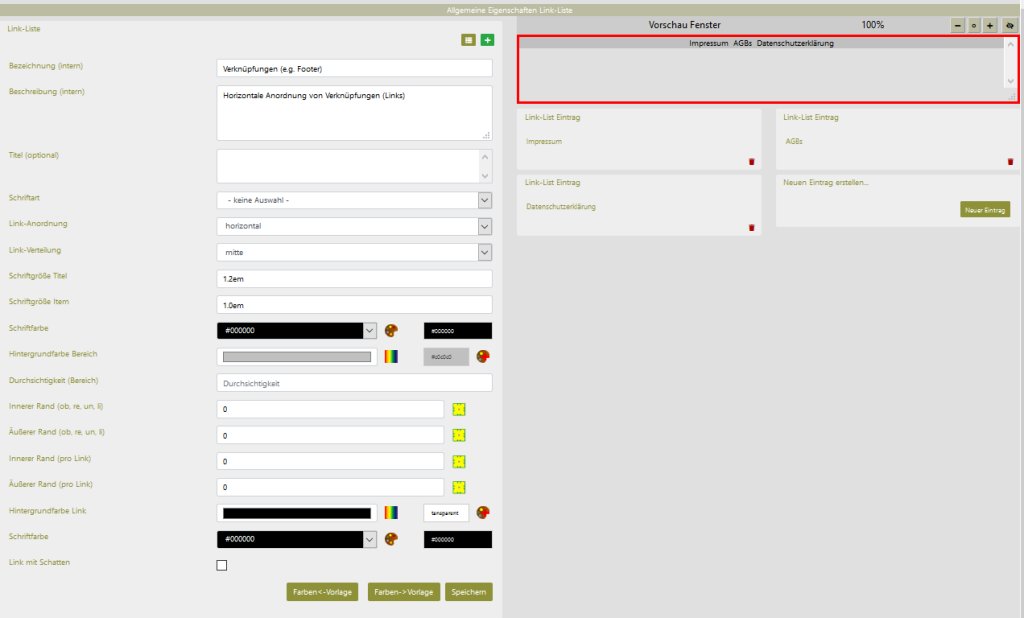Open rainbow color picker for Hintergrundfarbe Bereich
Viewport: 1024px width, 618px height.
tap(391, 357)
